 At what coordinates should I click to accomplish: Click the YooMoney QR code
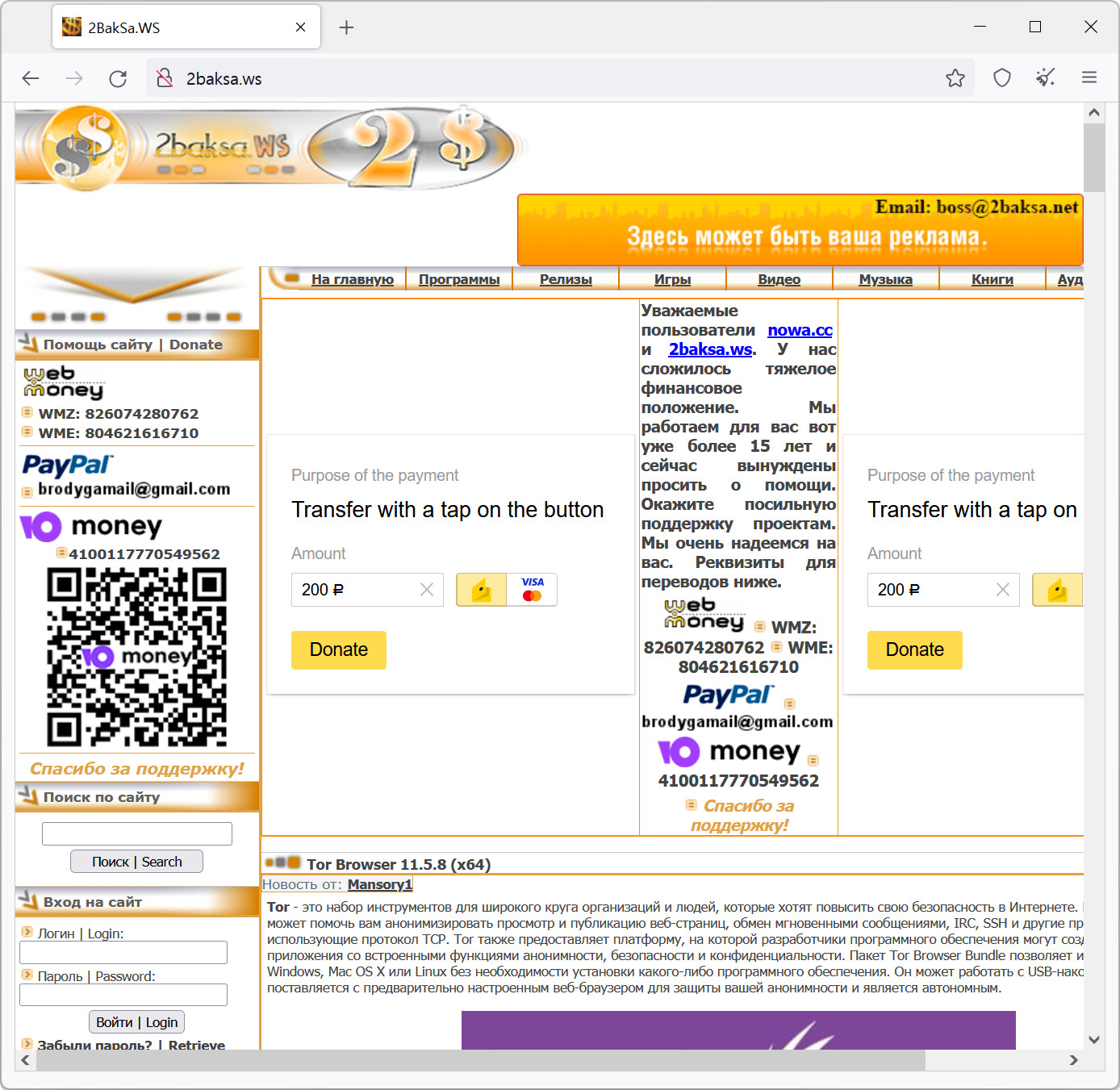tap(136, 657)
